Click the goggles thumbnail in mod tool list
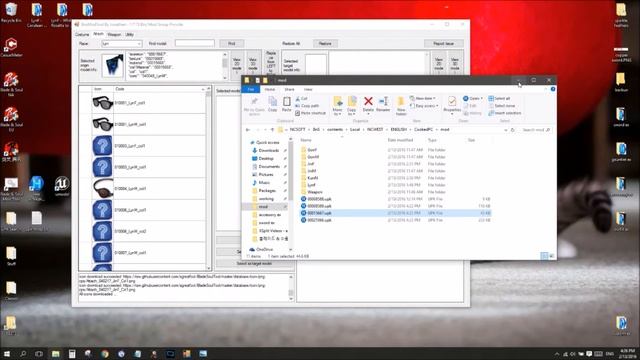The height and width of the screenshot is (360, 640). pos(102,189)
